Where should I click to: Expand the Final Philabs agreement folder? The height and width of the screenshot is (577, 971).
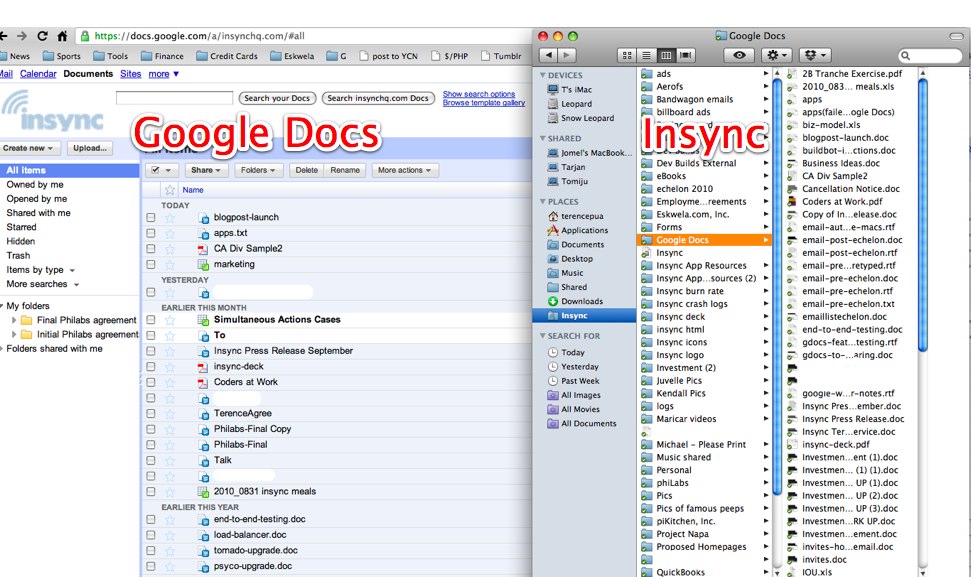[x=14, y=320]
